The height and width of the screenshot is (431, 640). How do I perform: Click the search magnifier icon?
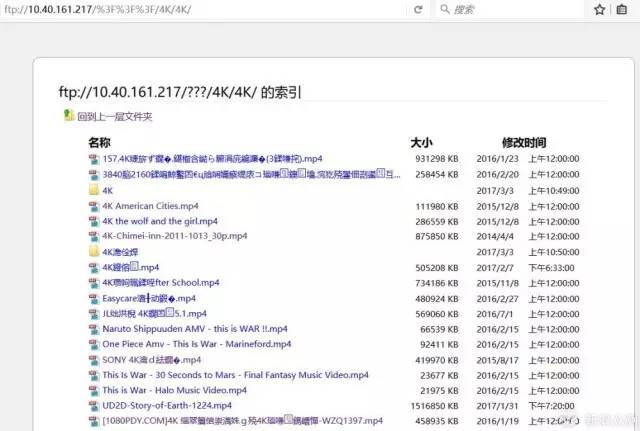[x=445, y=9]
